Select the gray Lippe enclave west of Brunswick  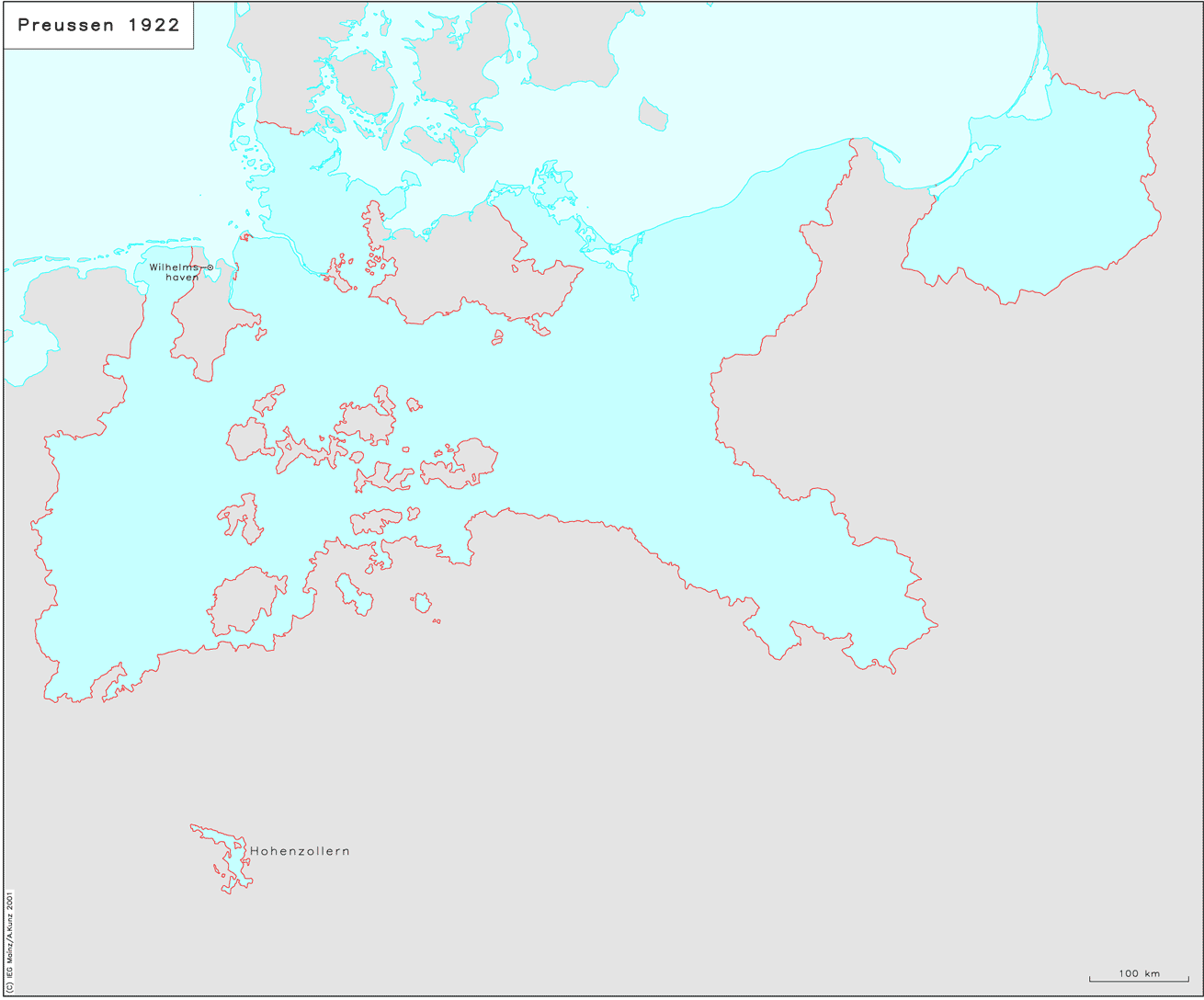246,439
